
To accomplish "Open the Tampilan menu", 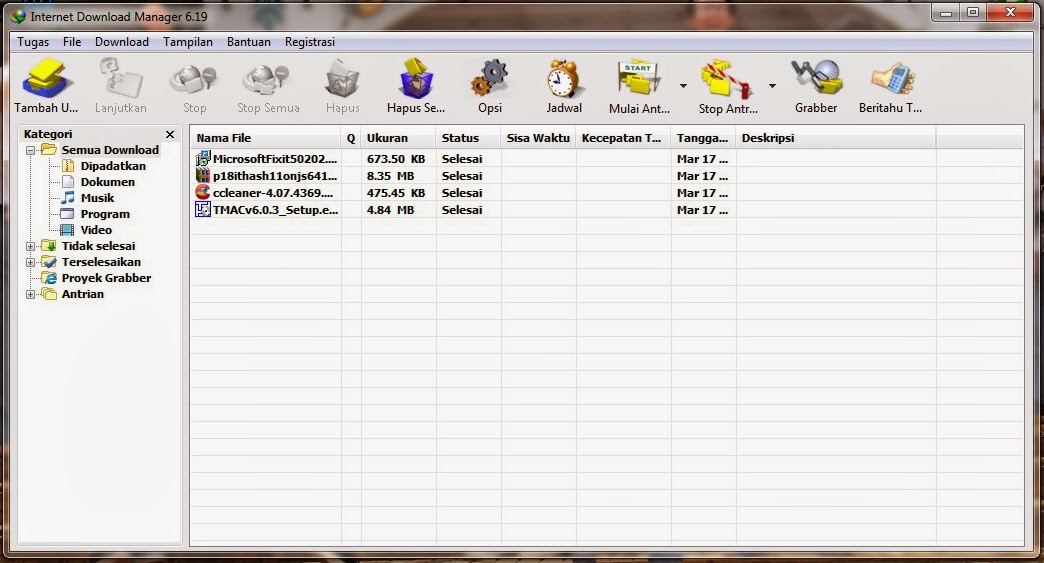I will point(188,42).
